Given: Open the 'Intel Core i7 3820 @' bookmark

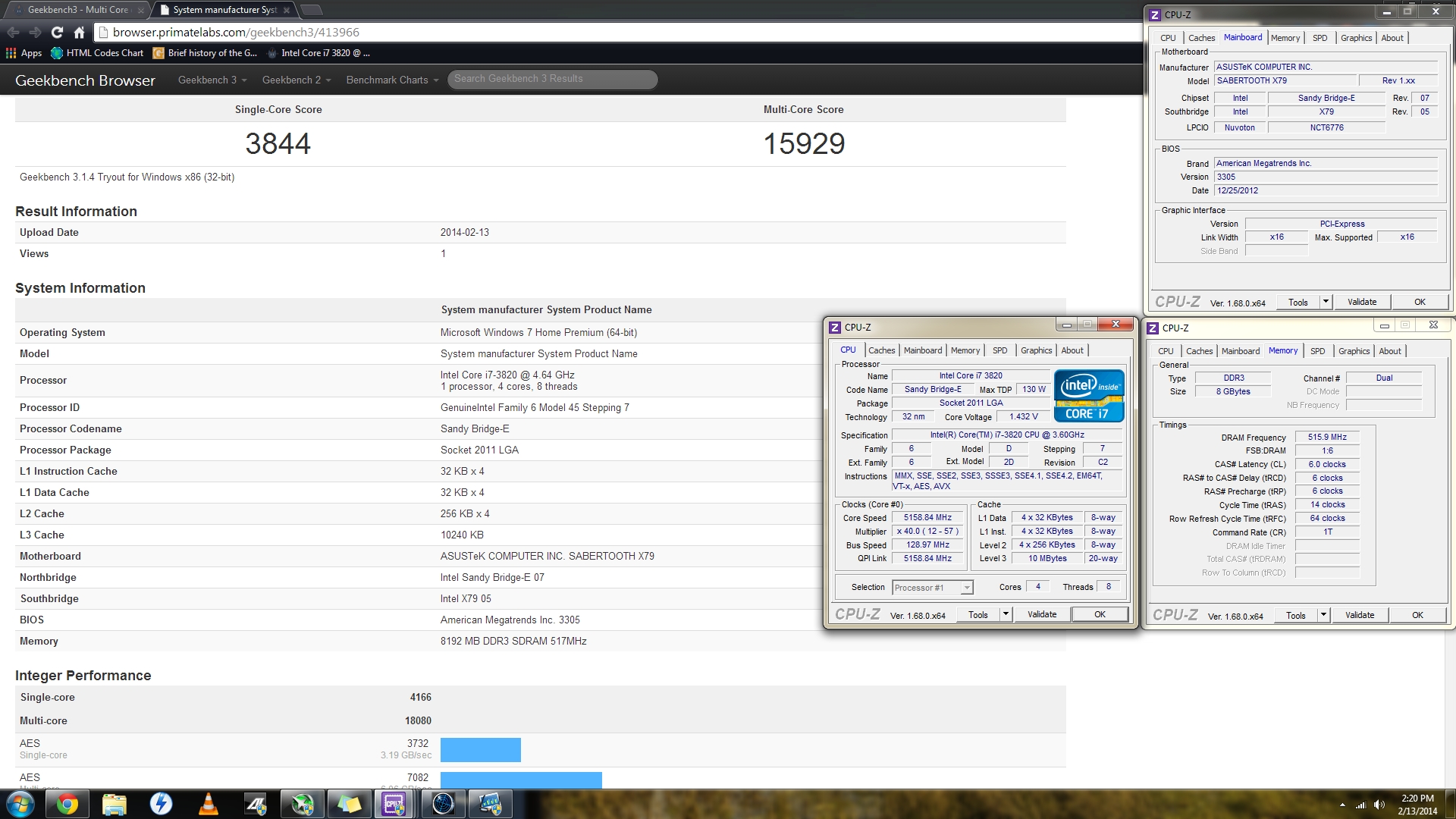Looking at the screenshot, I should click(x=318, y=53).
